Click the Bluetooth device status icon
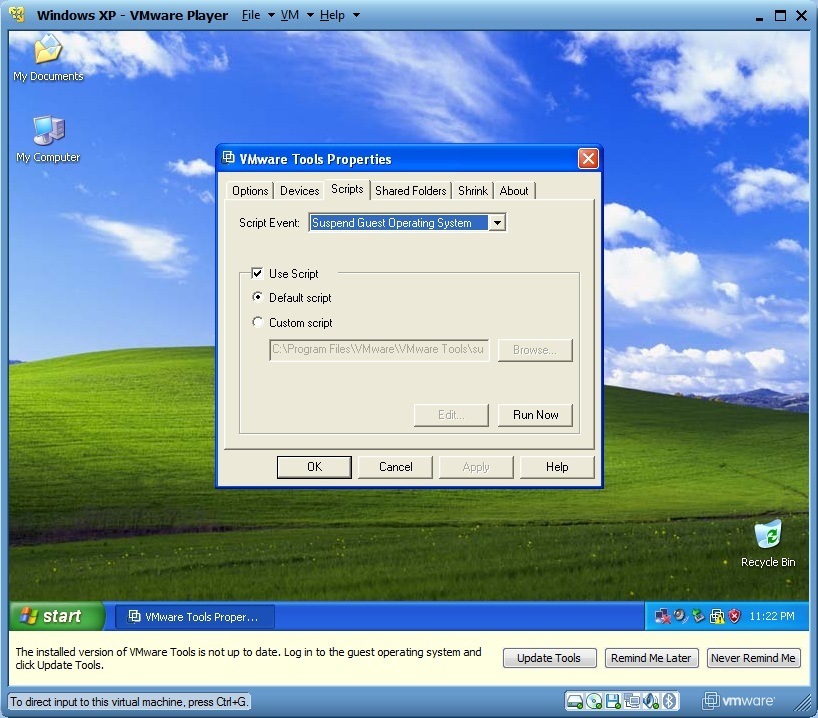 669,701
